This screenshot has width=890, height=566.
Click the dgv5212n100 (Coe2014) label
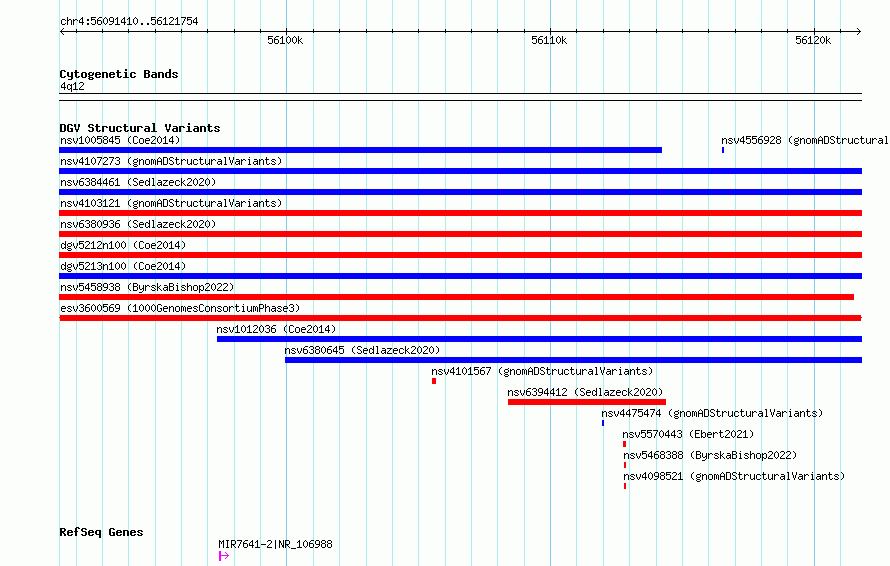tap(123, 245)
